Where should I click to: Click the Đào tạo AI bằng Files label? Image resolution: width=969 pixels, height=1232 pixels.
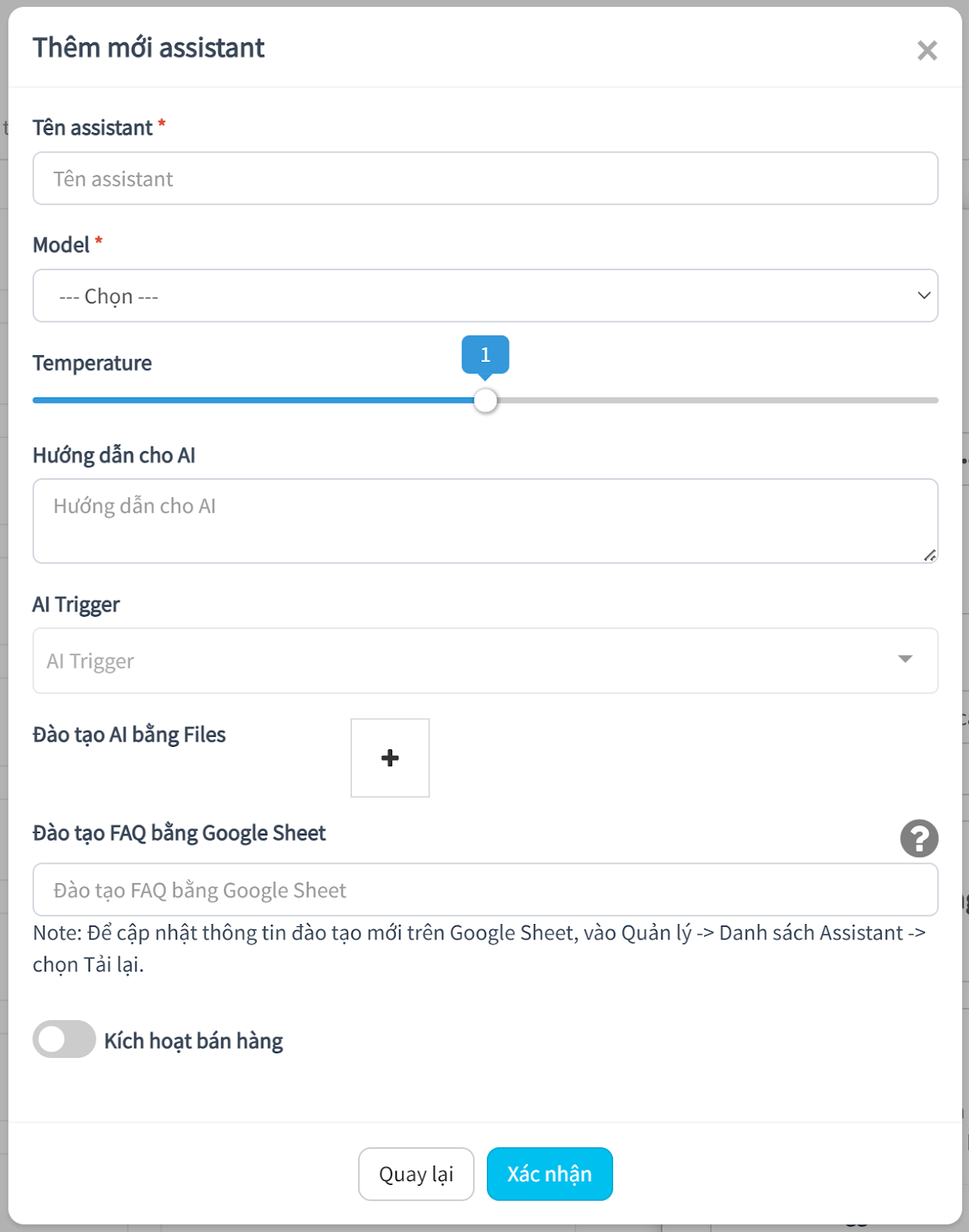pyautogui.click(x=129, y=735)
